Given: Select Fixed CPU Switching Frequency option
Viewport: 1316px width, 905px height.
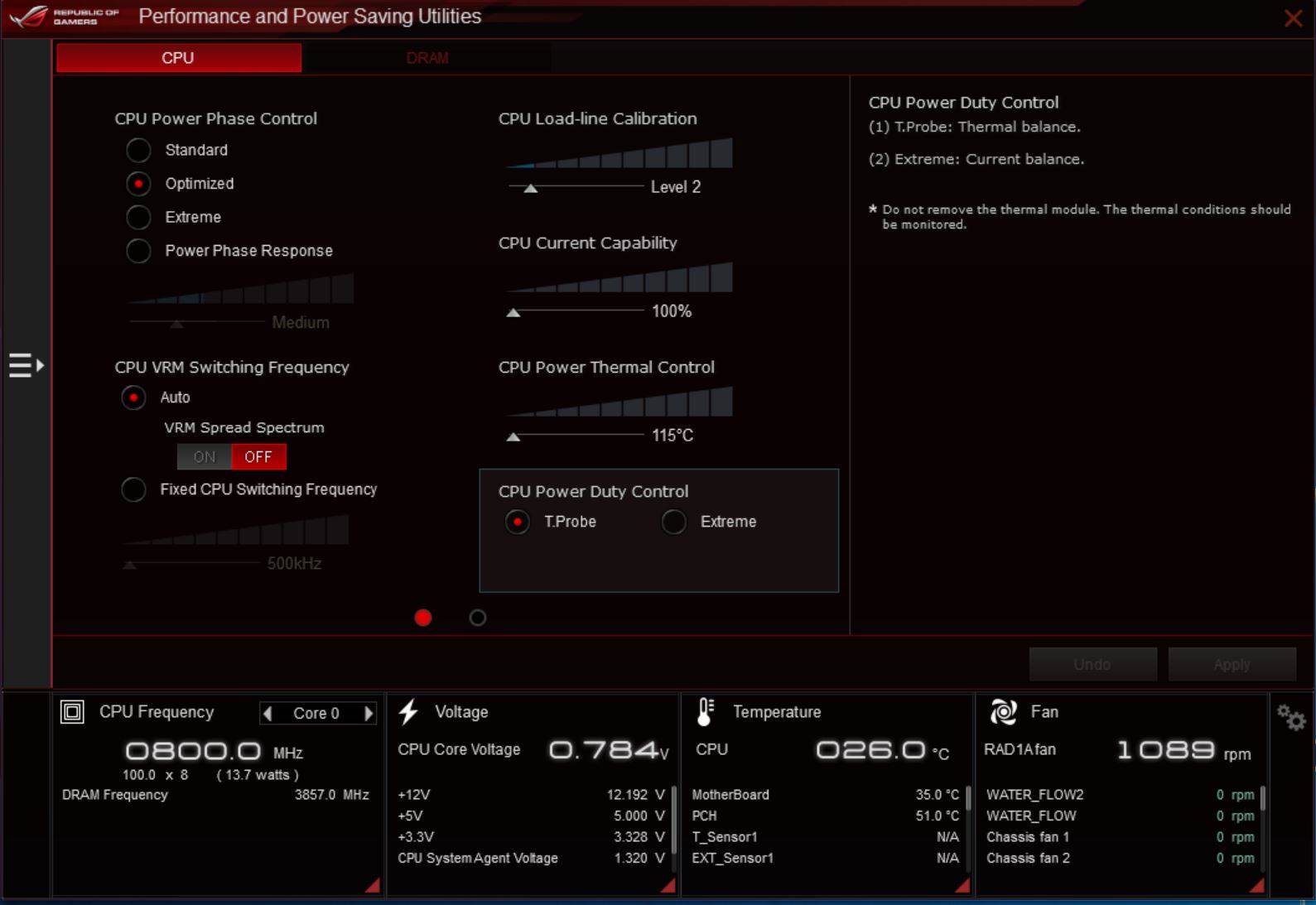Looking at the screenshot, I should coord(133,489).
